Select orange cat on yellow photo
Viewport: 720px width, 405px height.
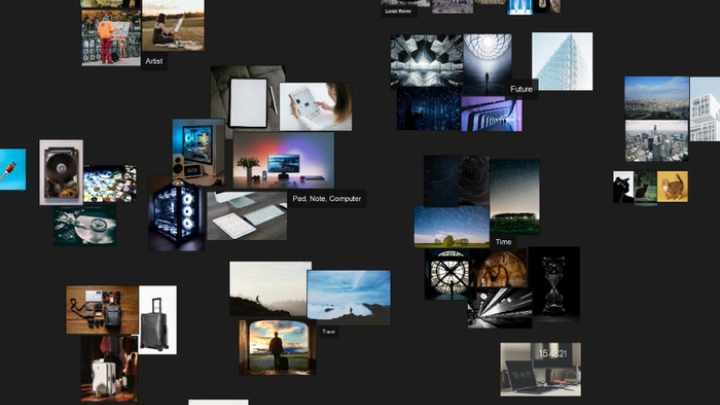(672, 186)
